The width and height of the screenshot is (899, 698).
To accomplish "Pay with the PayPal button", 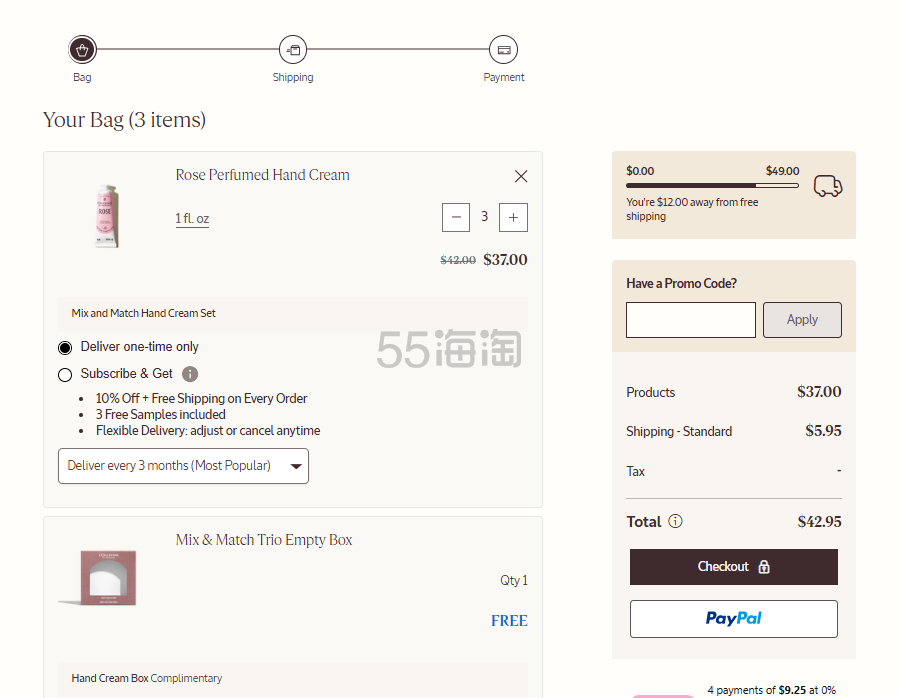I will (733, 619).
